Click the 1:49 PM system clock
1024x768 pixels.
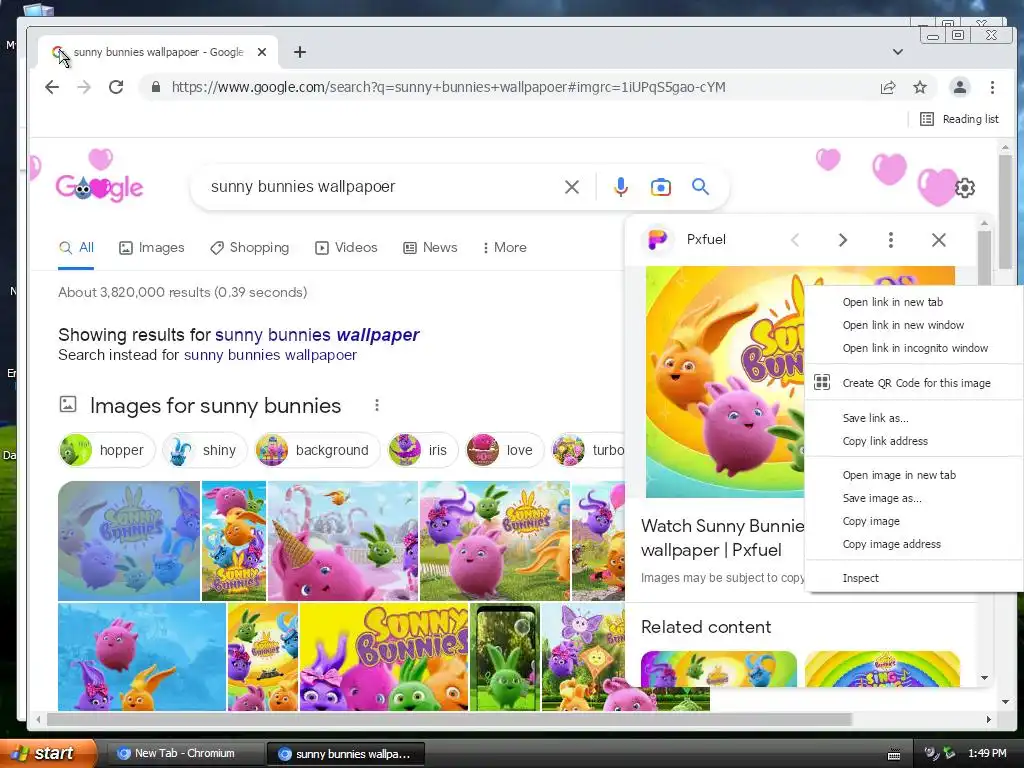tap(987, 754)
